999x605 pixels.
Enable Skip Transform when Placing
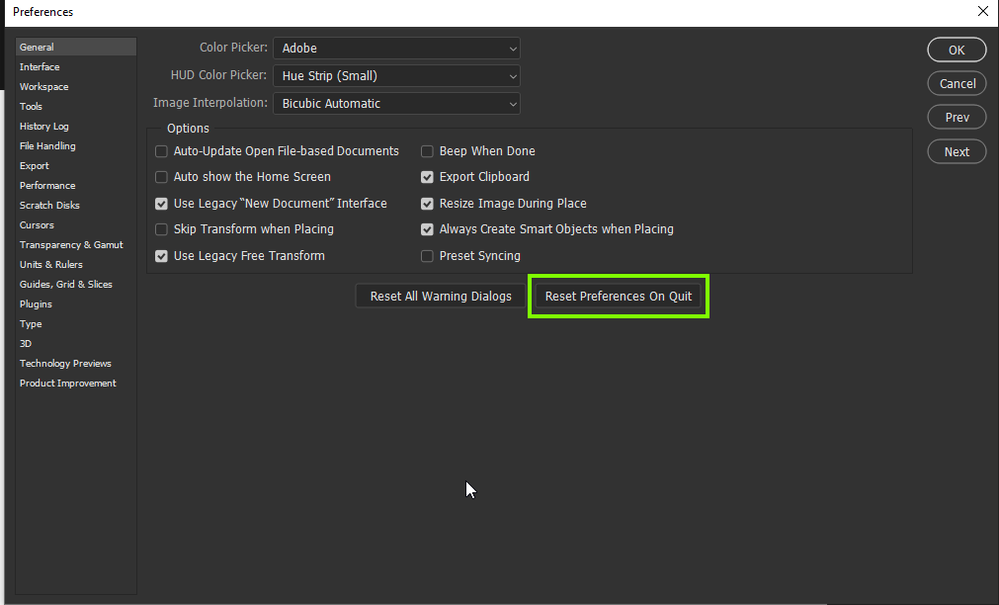[161, 229]
